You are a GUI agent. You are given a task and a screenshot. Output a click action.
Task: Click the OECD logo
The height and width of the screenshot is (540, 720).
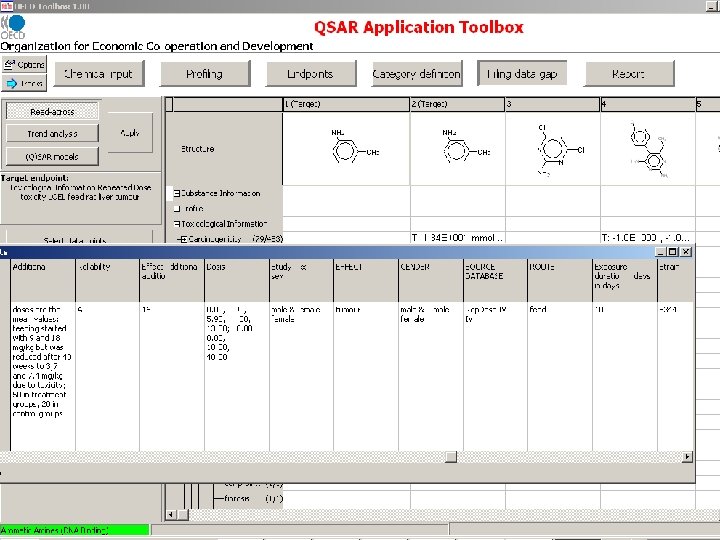tap(13, 27)
